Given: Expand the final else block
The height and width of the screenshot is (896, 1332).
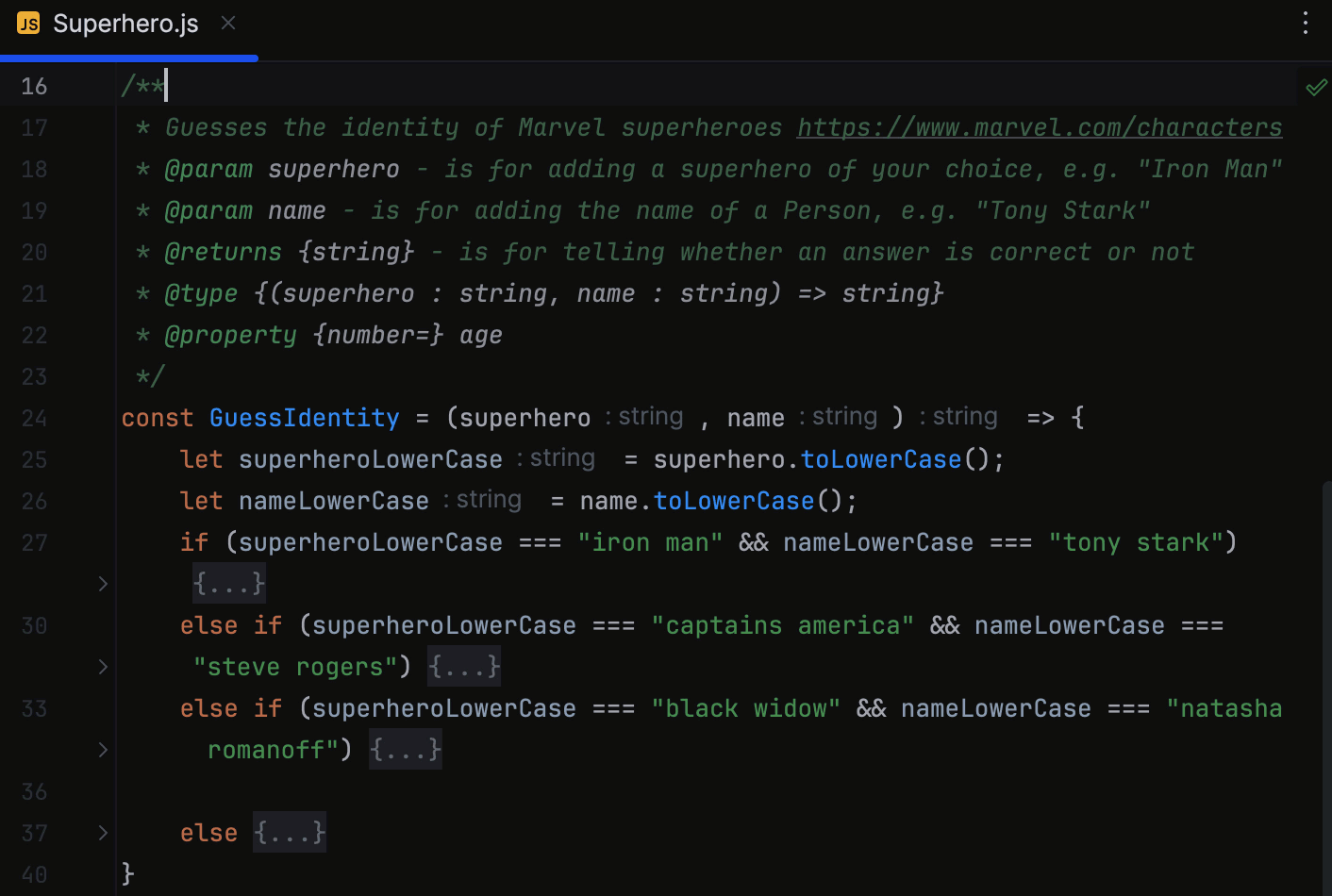Looking at the screenshot, I should (x=103, y=833).
